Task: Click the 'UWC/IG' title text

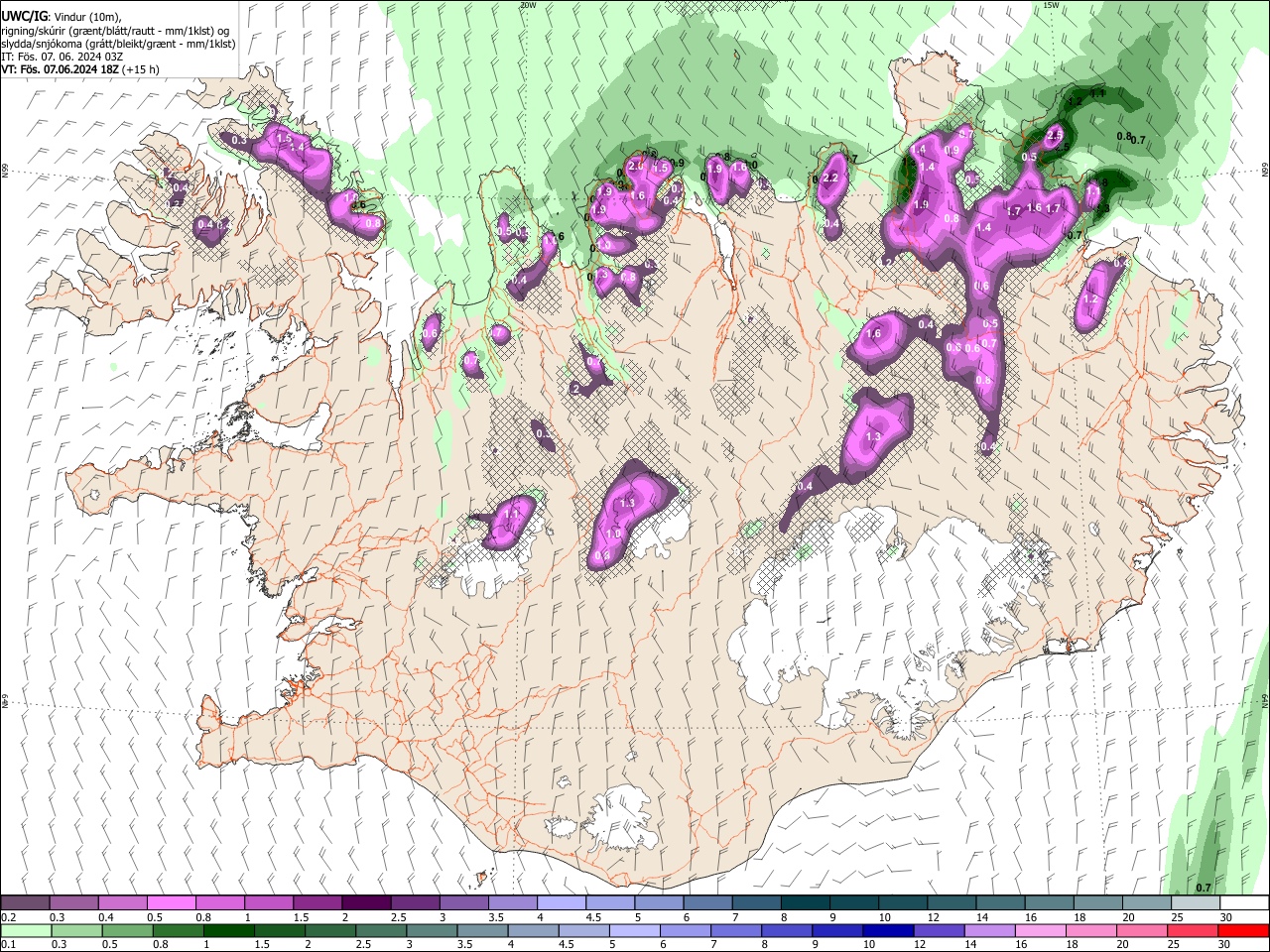Action: [24, 16]
